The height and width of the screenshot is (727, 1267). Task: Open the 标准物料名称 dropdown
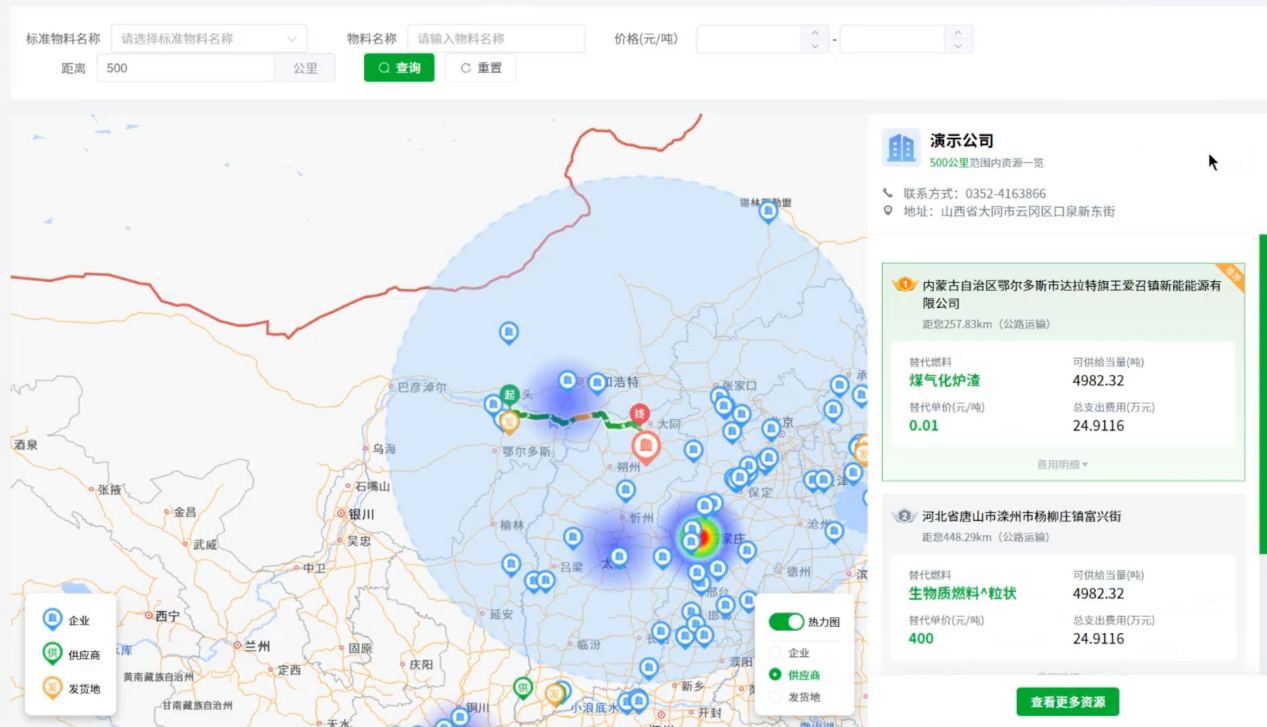click(209, 39)
